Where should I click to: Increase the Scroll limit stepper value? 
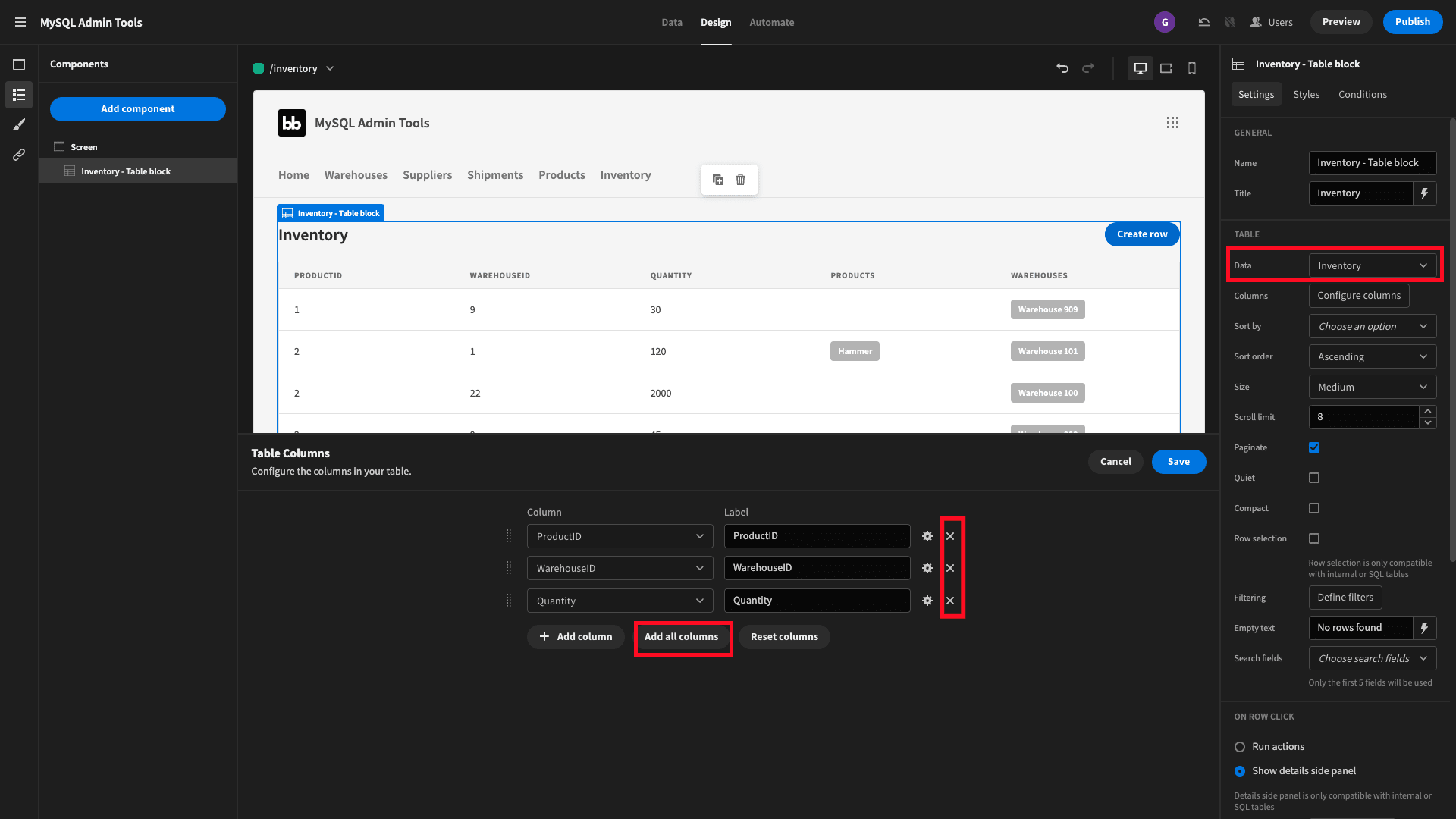coord(1428,411)
